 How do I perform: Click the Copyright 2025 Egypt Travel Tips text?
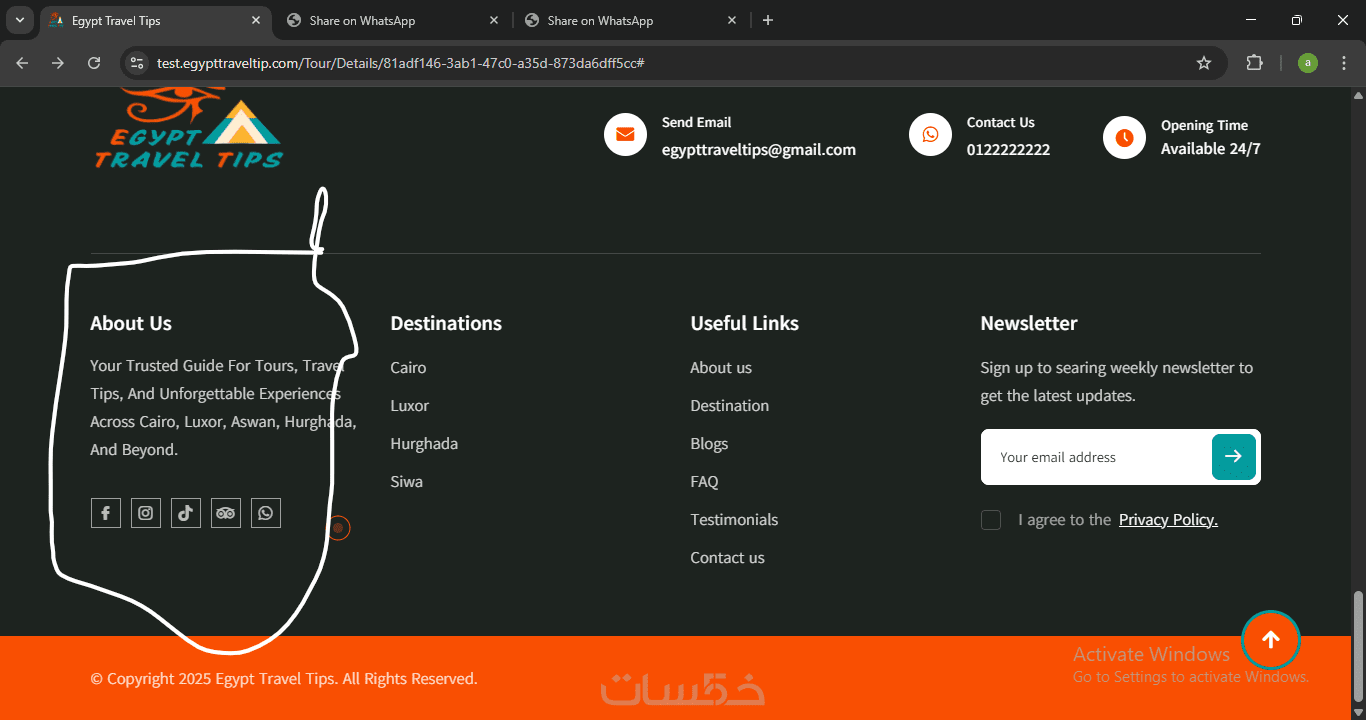pos(284,679)
